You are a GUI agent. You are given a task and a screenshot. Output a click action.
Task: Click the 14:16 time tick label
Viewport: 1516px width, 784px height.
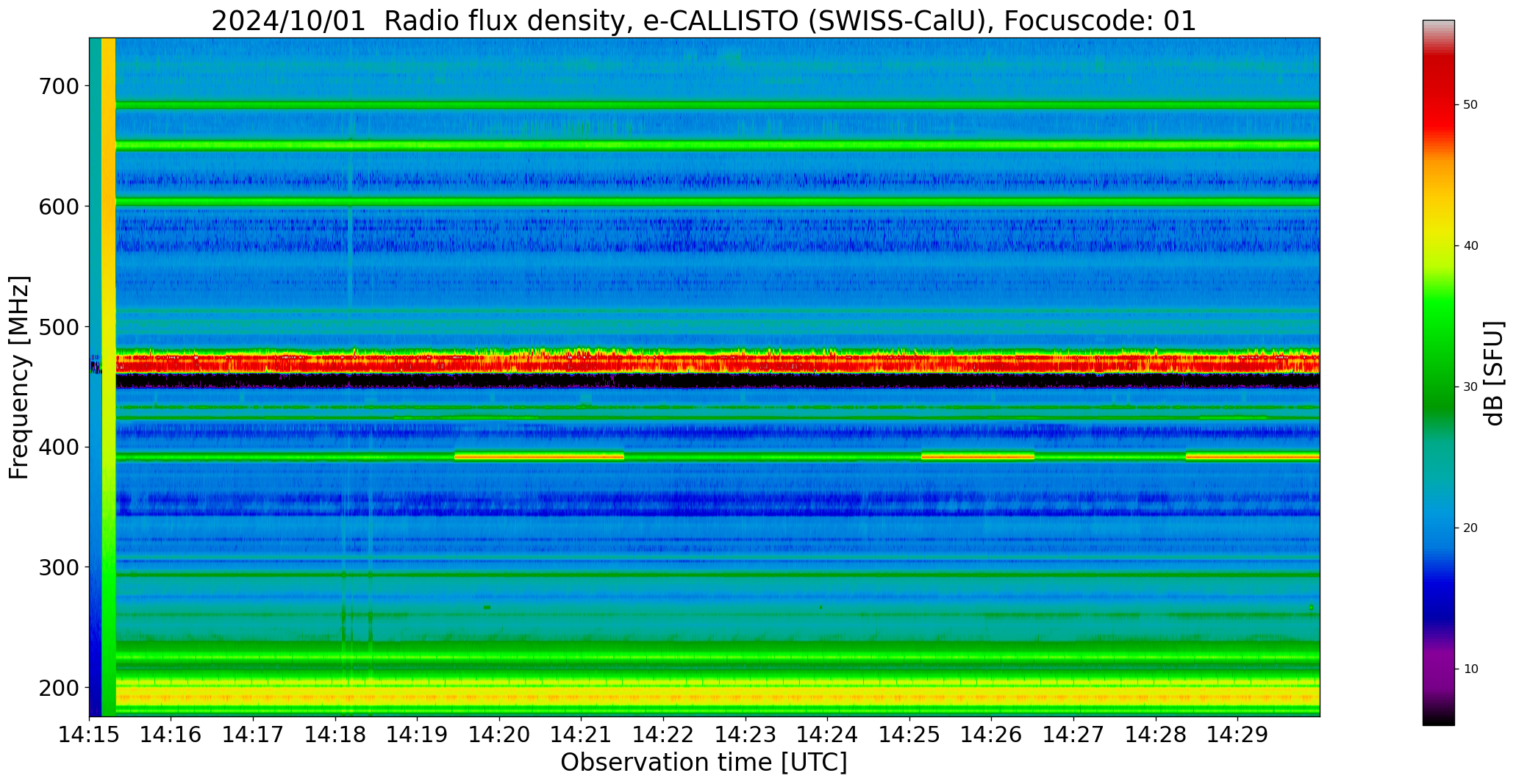(x=171, y=733)
